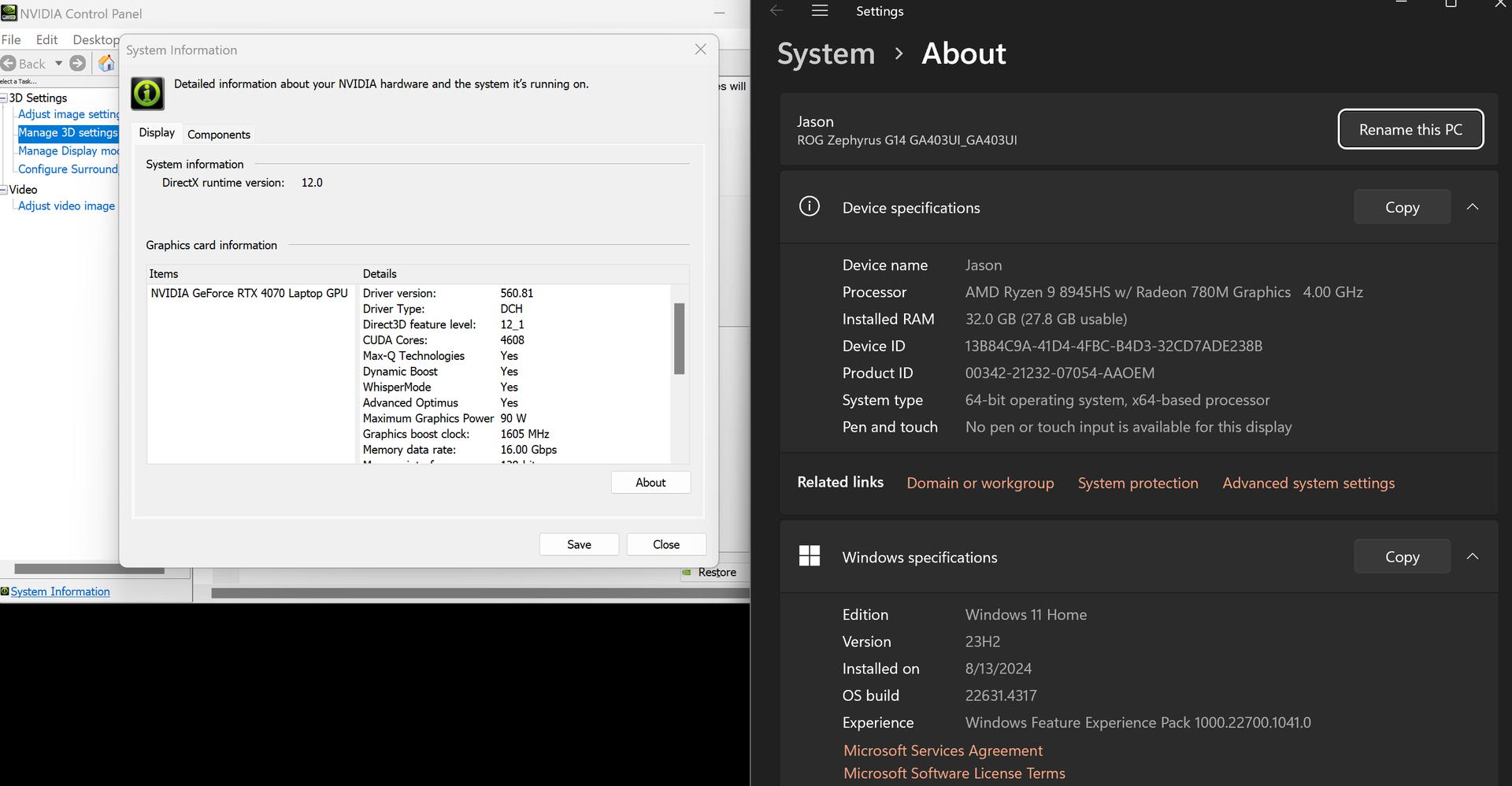Click the Close button in the dialog
Image resolution: width=1512 pixels, height=786 pixels.
point(666,544)
